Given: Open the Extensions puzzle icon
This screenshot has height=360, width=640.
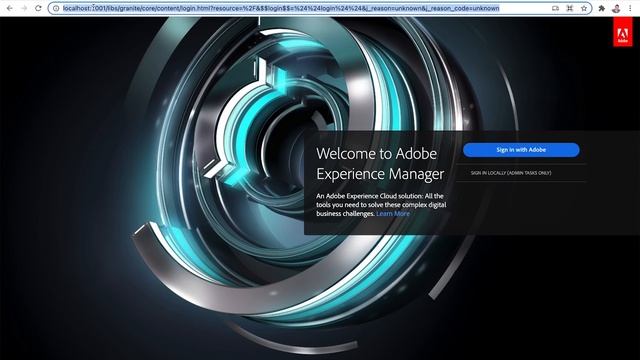Looking at the screenshot, I should [x=602, y=8].
